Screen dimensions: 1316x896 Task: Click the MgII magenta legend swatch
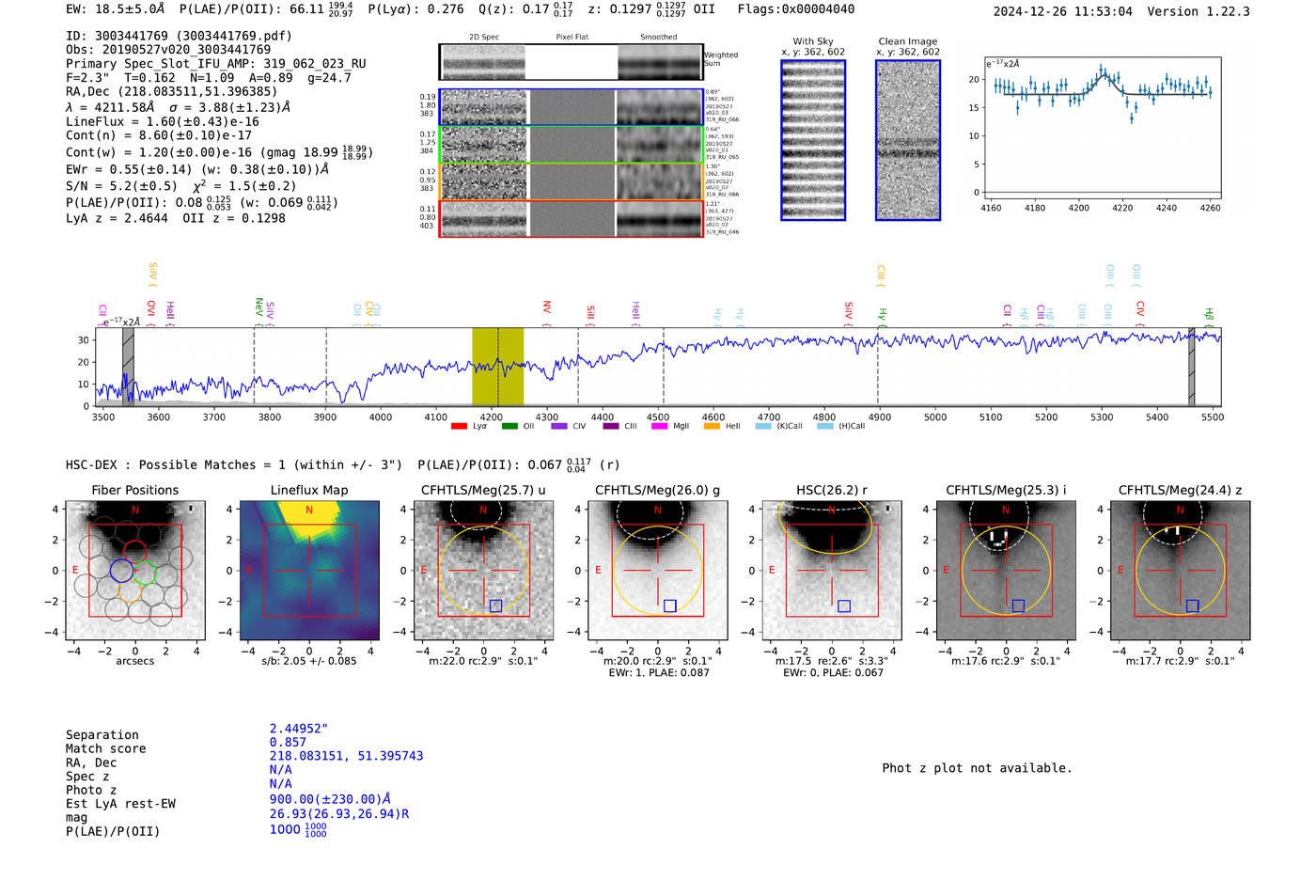(x=660, y=426)
